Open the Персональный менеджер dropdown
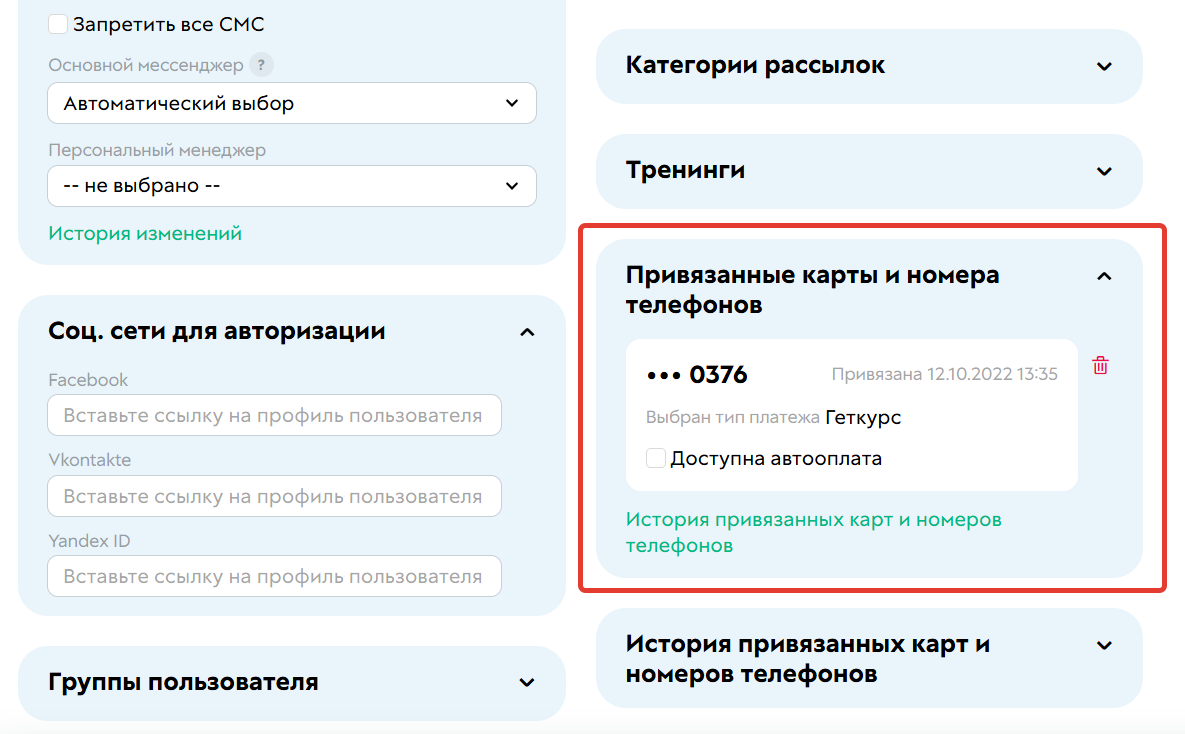 coord(291,185)
